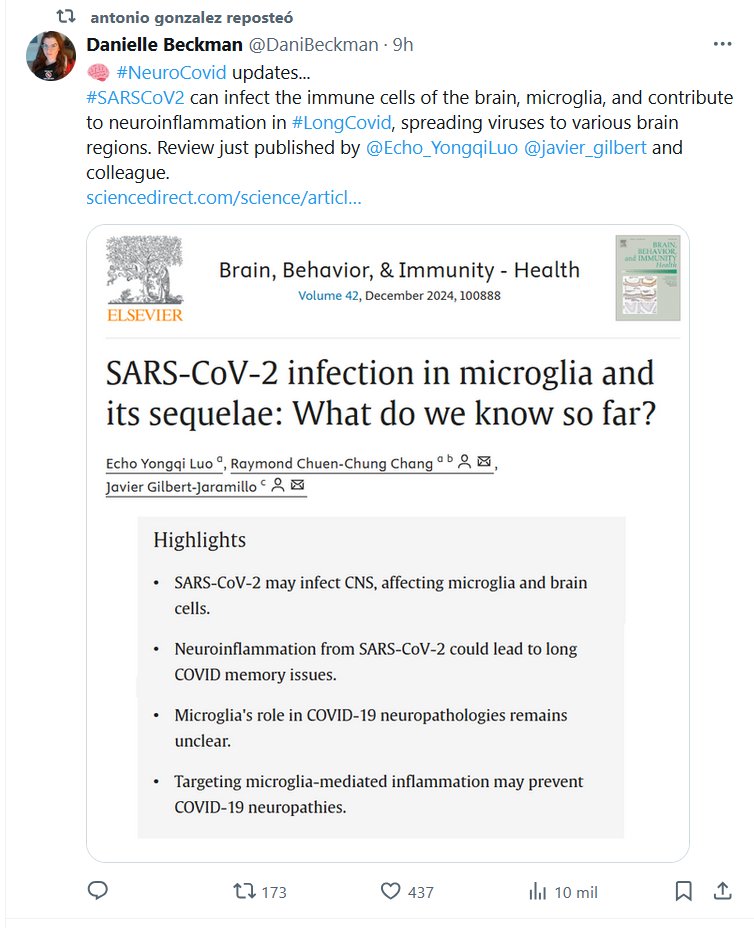The height and width of the screenshot is (928, 754).
Task: Click the reply speech bubble icon
Action: [x=98, y=890]
